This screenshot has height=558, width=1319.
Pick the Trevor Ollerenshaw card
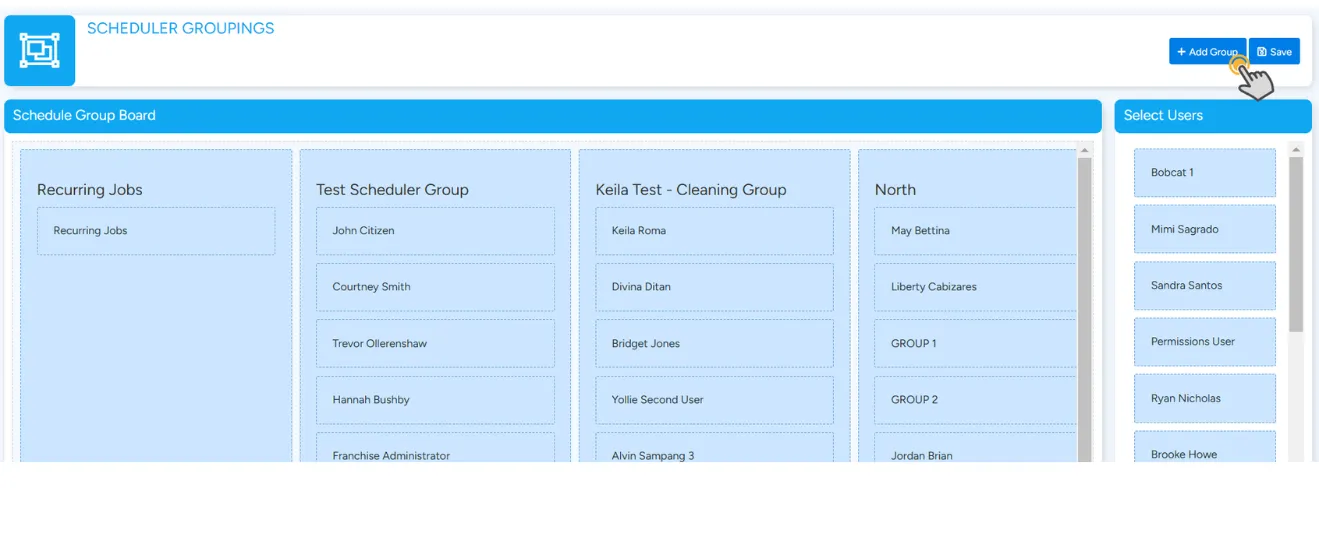[x=435, y=344]
